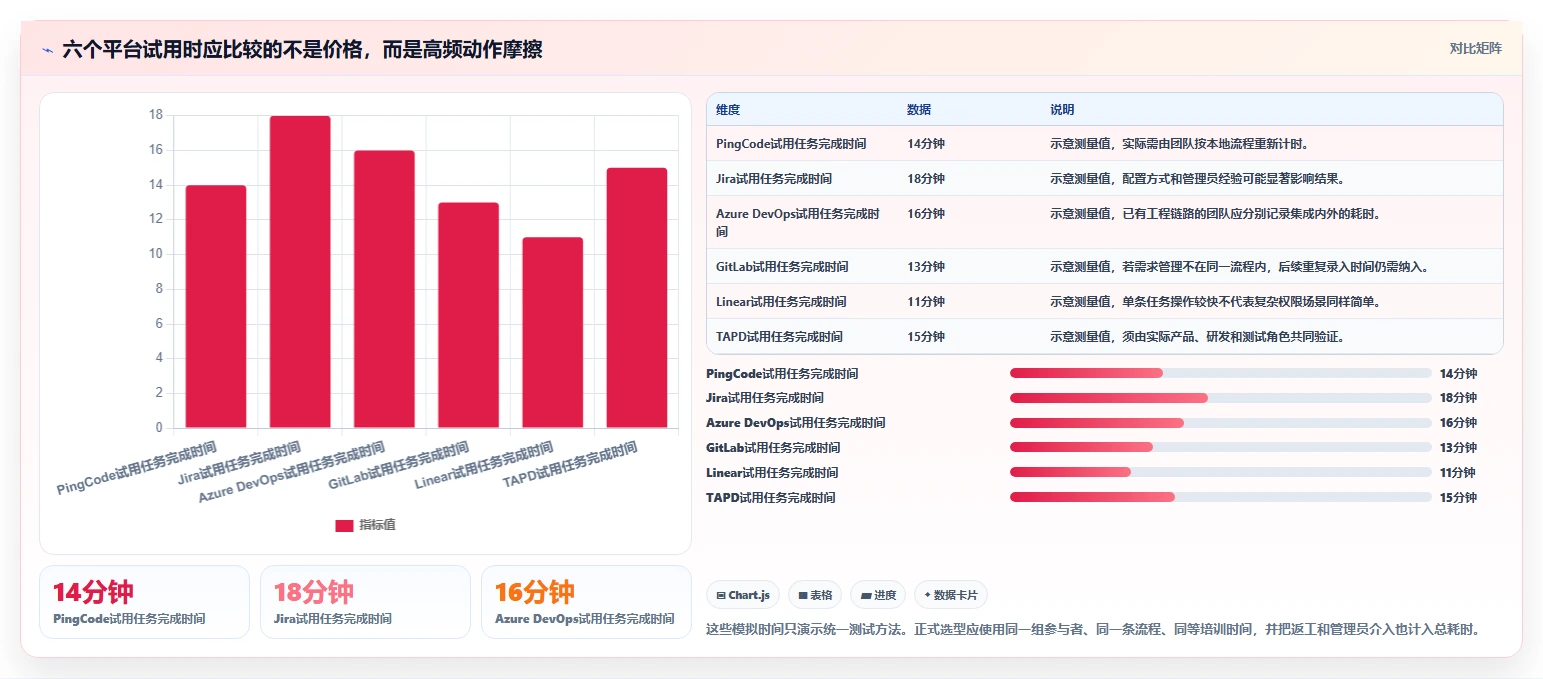Click the Azure DevOps progress bar

pos(1221,423)
